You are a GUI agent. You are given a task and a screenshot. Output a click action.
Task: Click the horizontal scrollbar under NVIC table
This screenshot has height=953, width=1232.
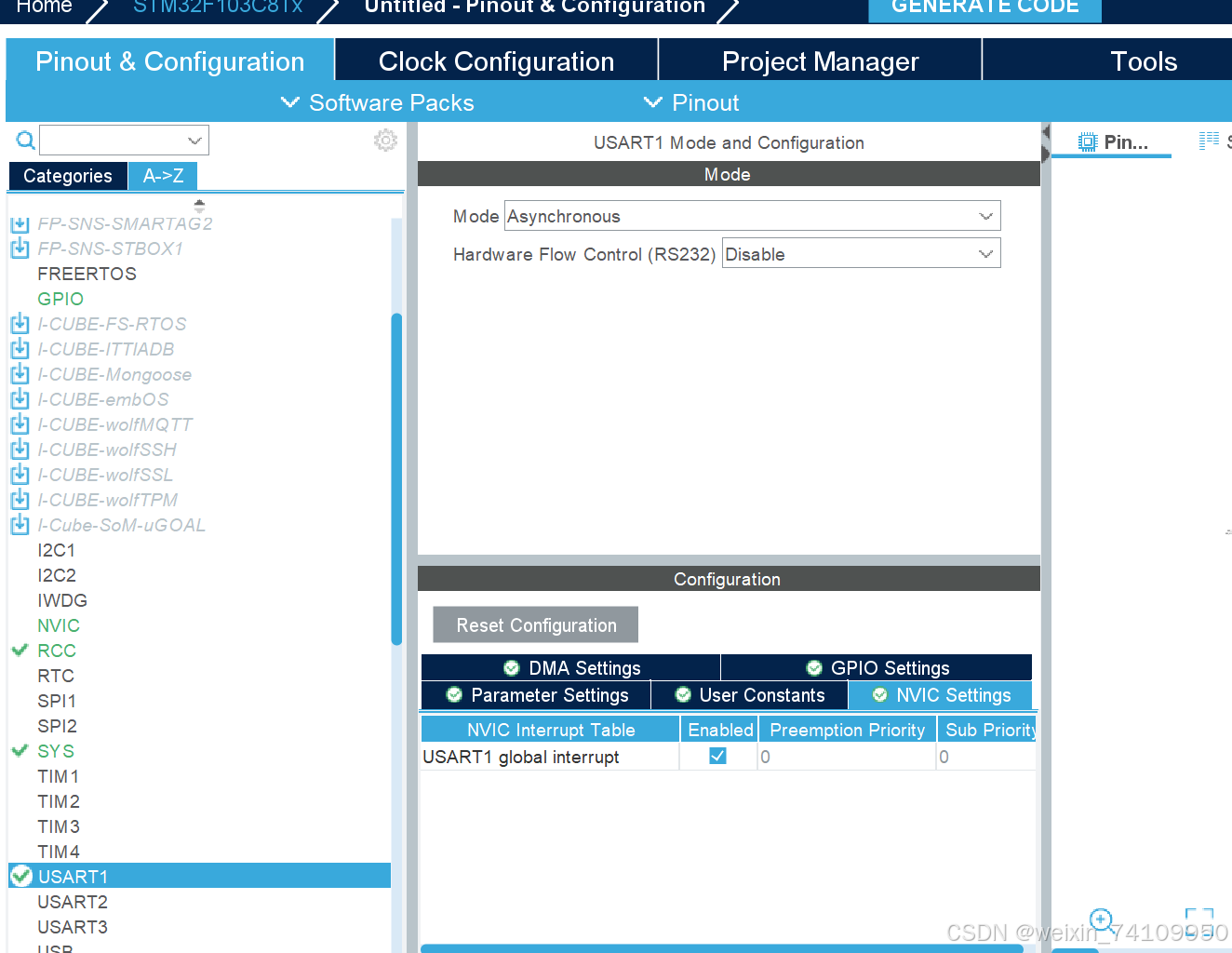coord(722,948)
